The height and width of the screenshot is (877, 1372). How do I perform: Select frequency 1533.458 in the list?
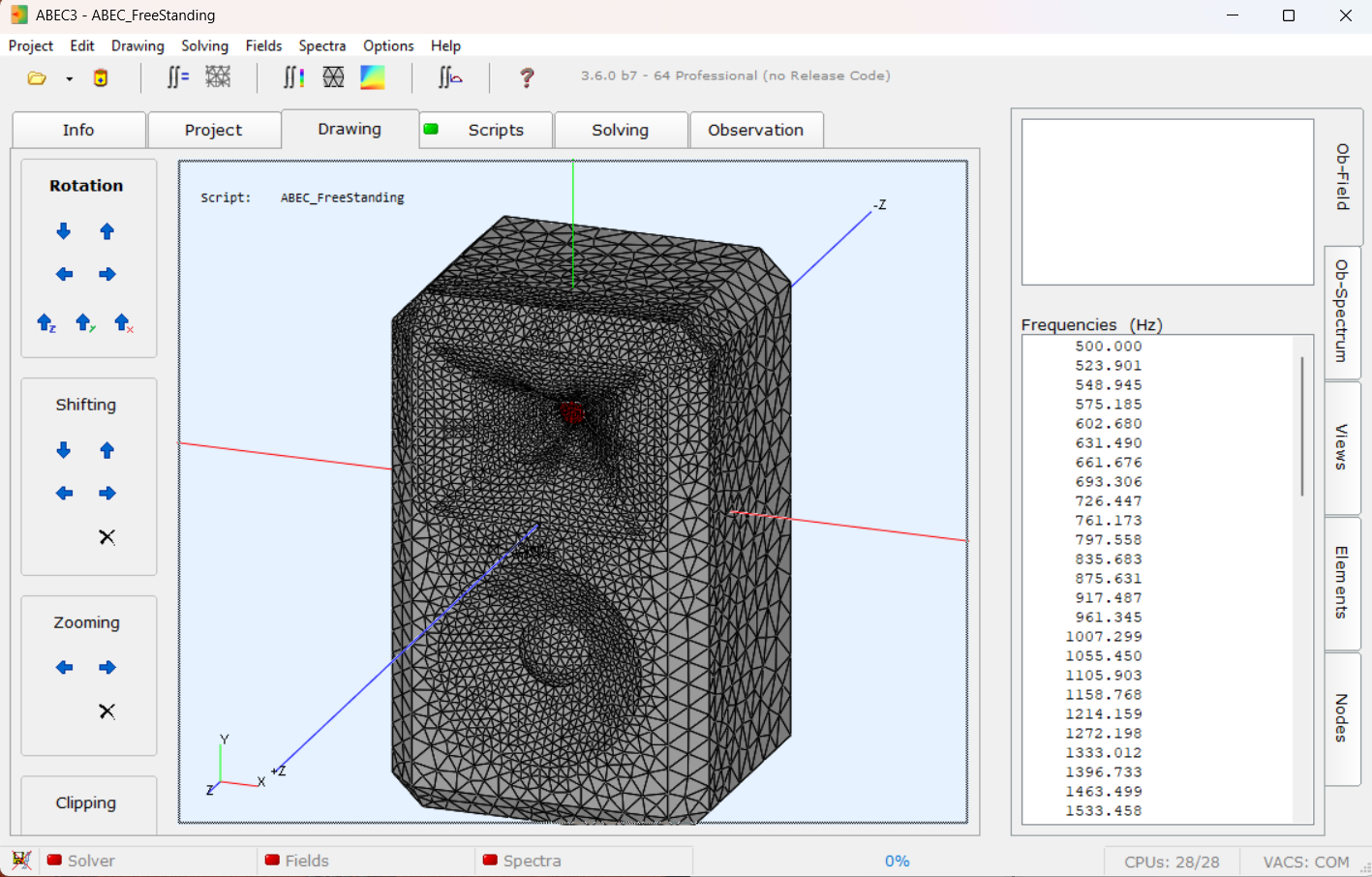[1104, 811]
